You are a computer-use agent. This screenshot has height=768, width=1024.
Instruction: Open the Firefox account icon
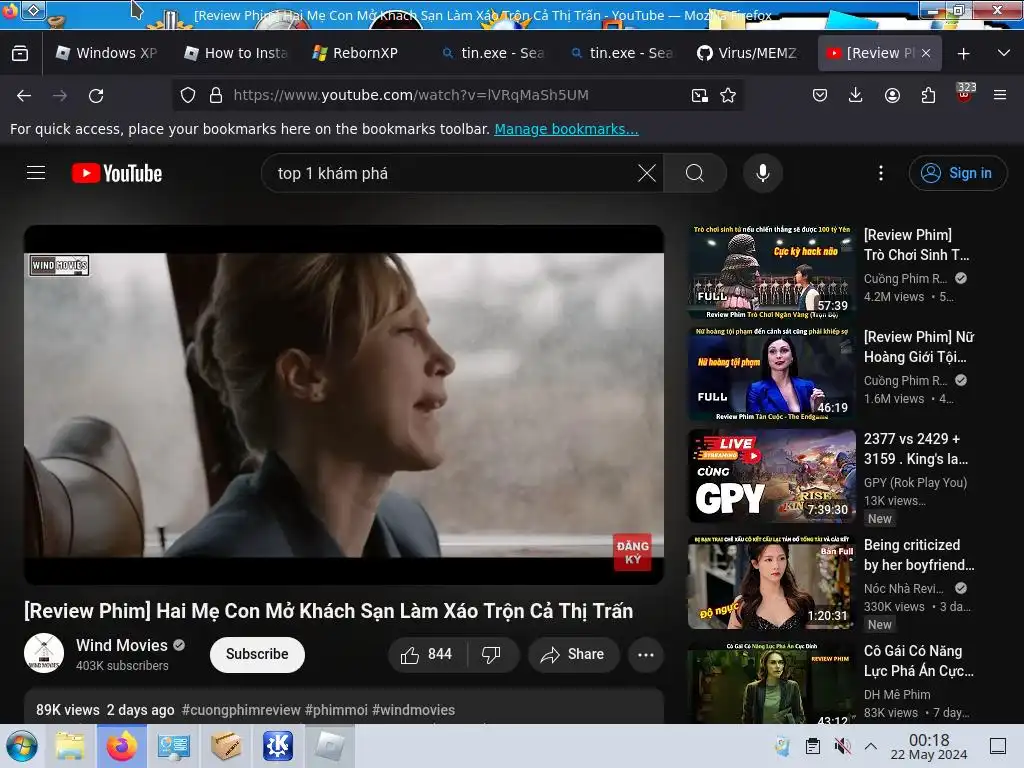click(x=892, y=95)
